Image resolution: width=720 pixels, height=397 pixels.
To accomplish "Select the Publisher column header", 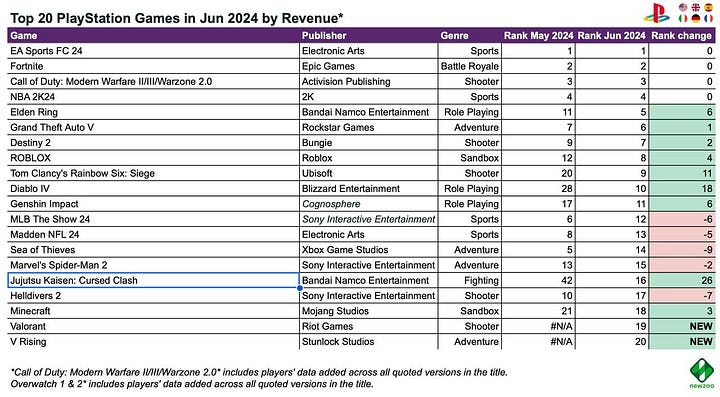I will [x=368, y=35].
